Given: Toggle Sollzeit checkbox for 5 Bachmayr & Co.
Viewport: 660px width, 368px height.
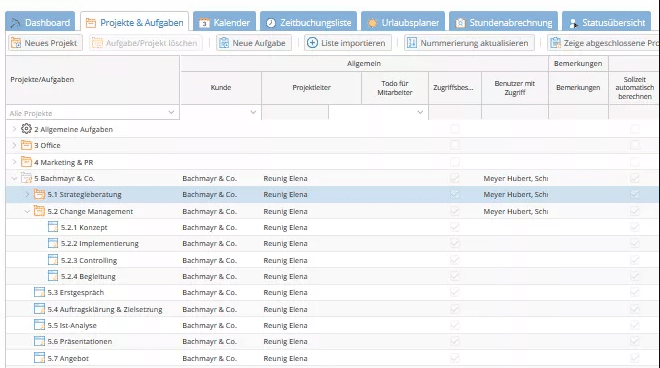Looking at the screenshot, I should coord(635,178).
